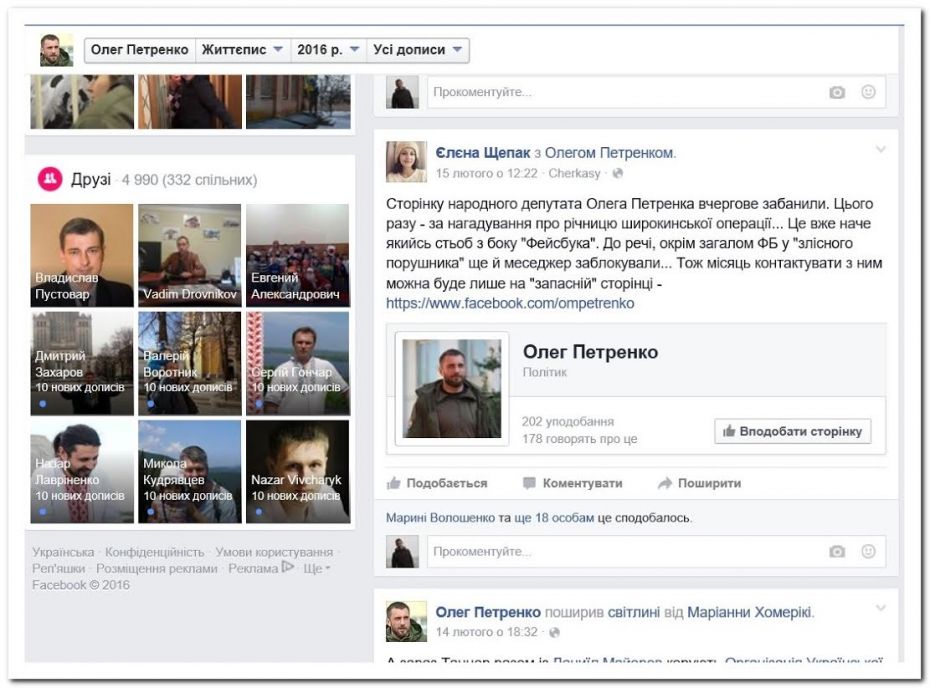Click AdChoices icon next to Реклама
Screen dimensions: 930x688
click(x=288, y=568)
